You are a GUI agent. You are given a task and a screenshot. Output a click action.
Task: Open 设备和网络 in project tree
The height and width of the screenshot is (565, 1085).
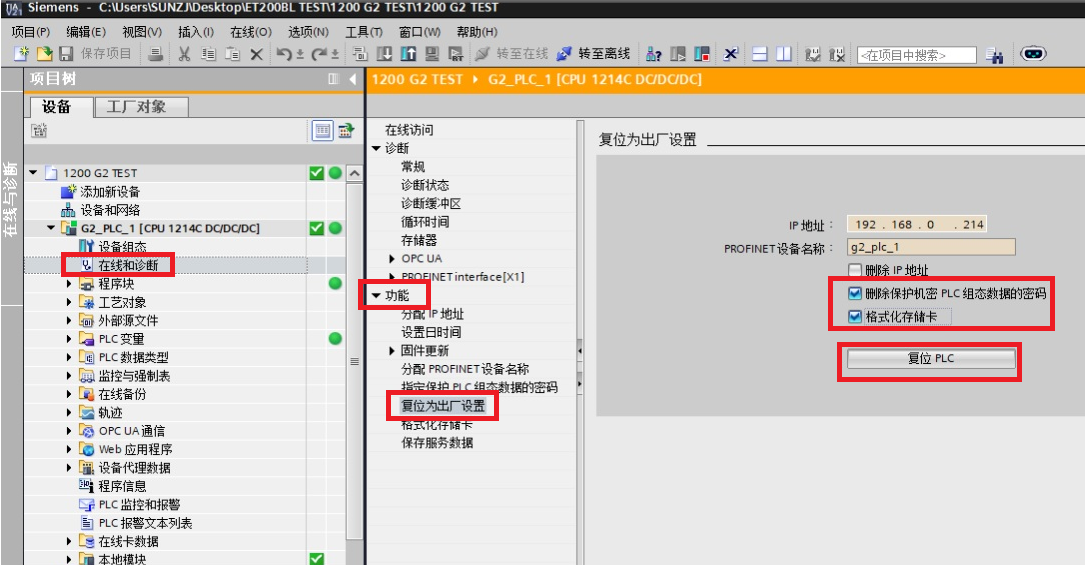tap(110, 210)
